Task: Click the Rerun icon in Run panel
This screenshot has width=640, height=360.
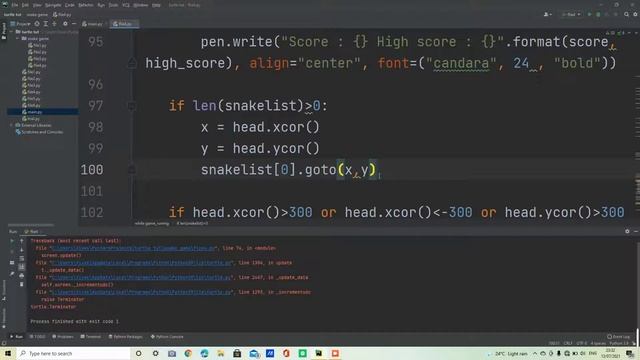Action: (x=12, y=241)
